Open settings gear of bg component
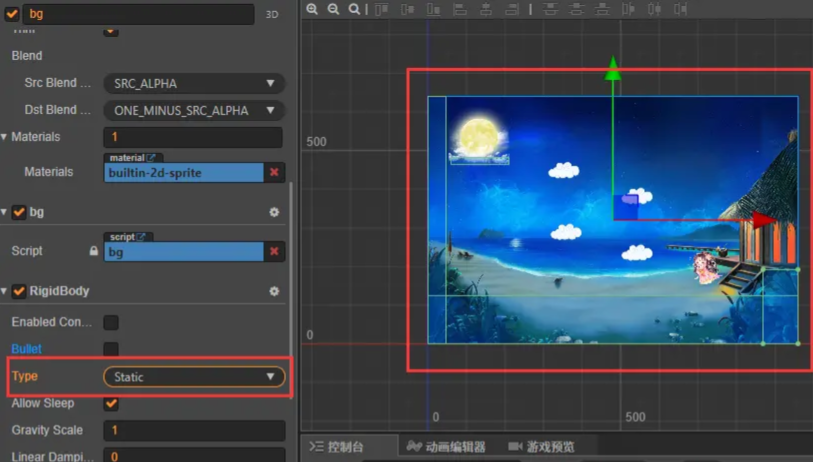Image resolution: width=813 pixels, height=462 pixels. [274, 212]
